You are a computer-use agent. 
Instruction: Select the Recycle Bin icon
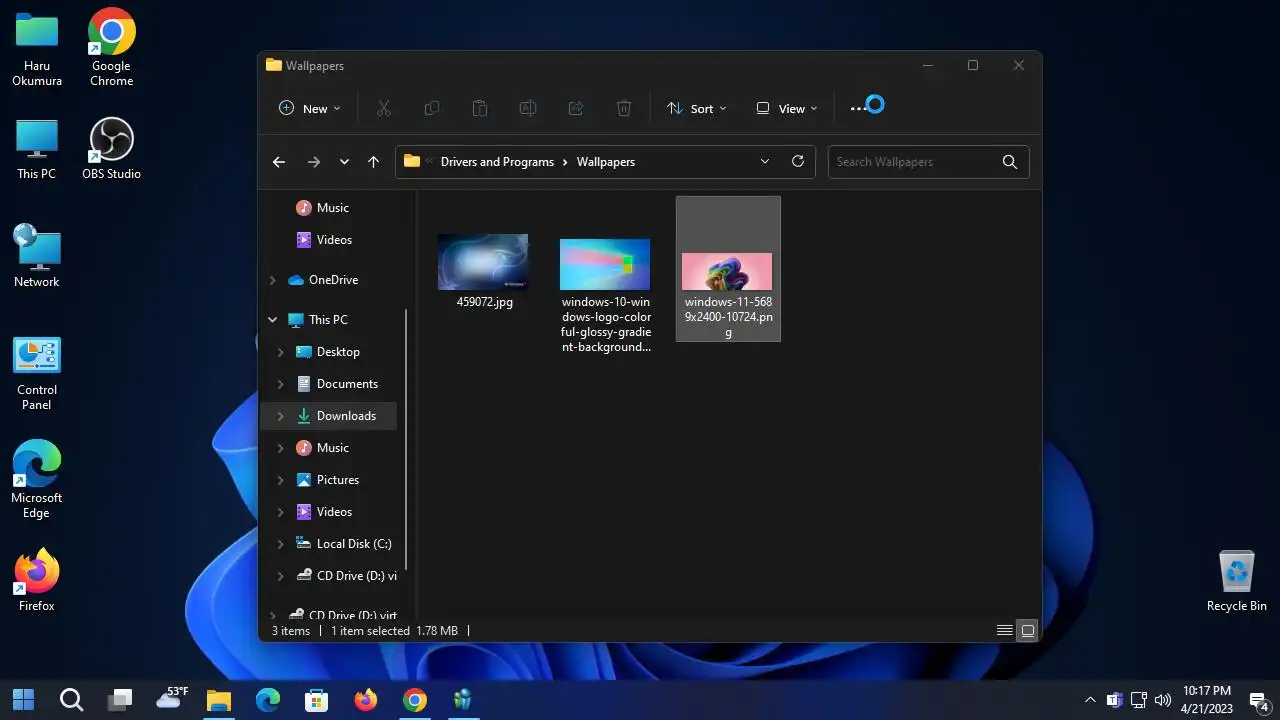pyautogui.click(x=1237, y=580)
